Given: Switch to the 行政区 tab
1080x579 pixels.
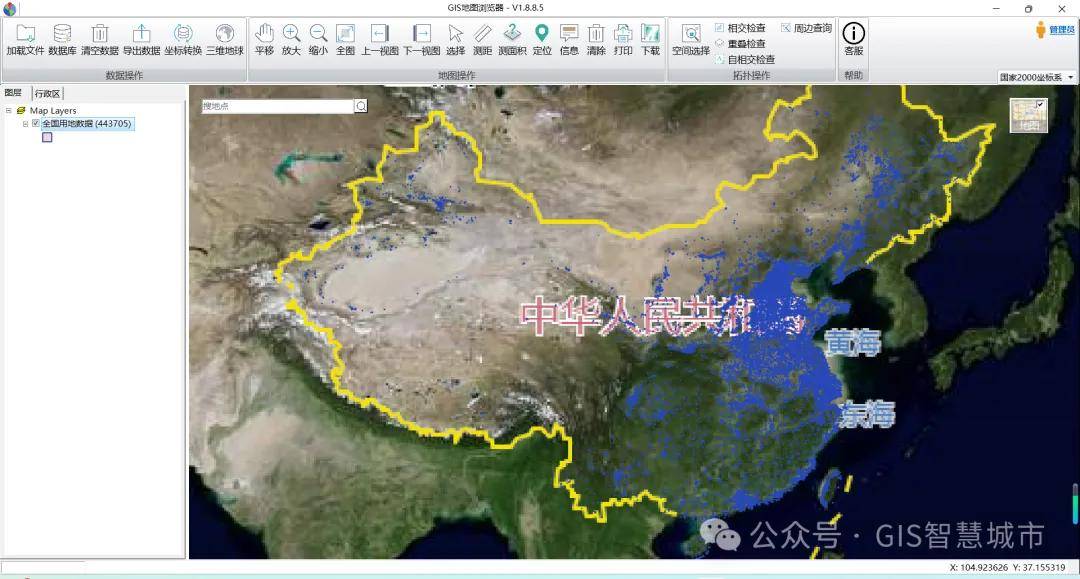Looking at the screenshot, I should [47, 93].
